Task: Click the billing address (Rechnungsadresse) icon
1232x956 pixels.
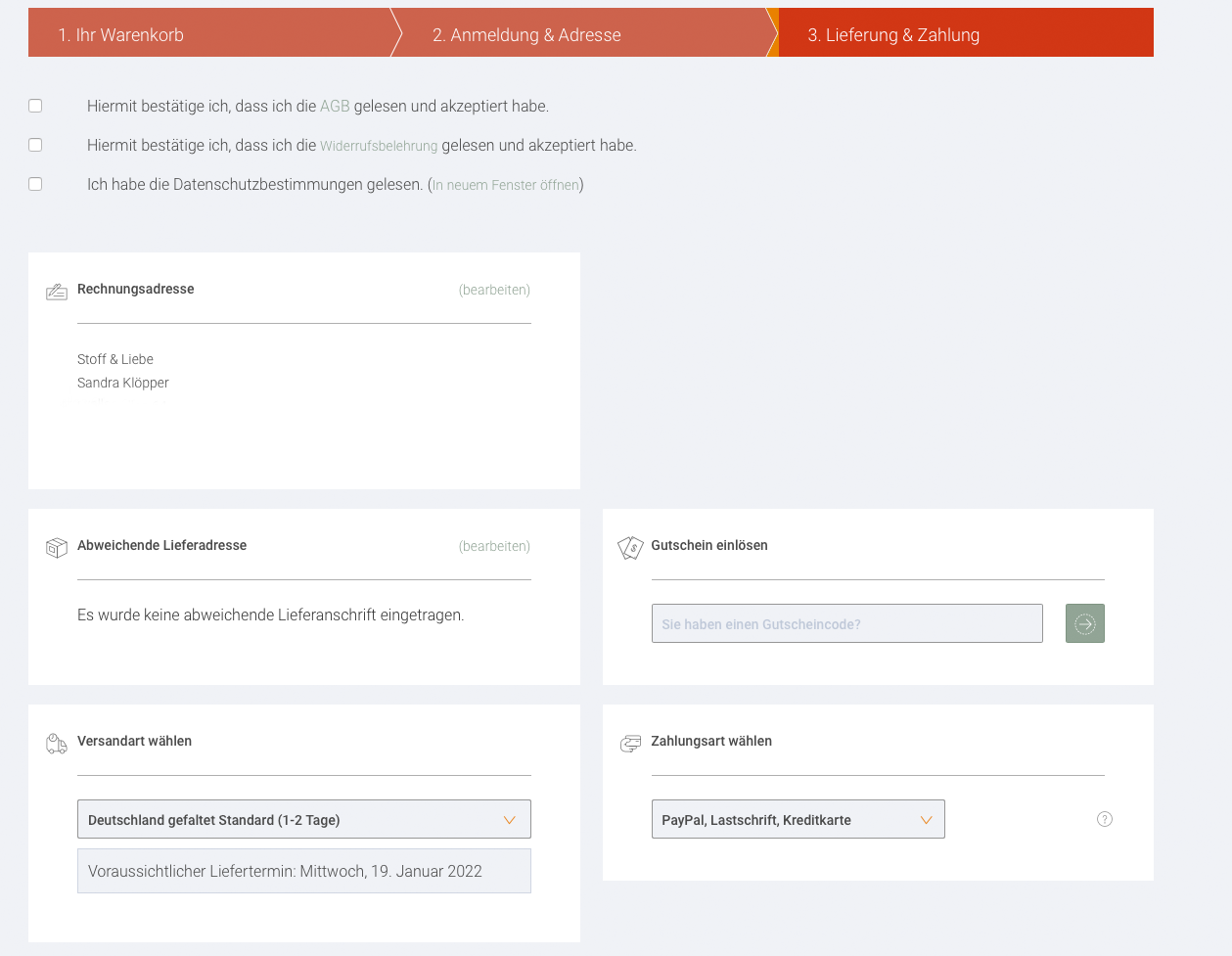Action: click(57, 292)
